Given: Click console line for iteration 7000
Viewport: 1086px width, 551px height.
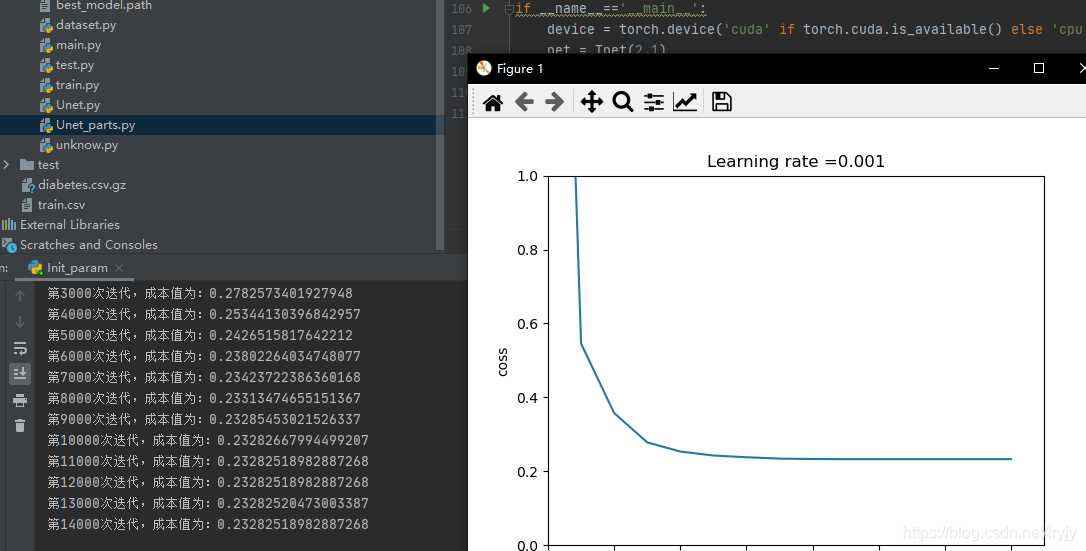Looking at the screenshot, I should 204,377.
